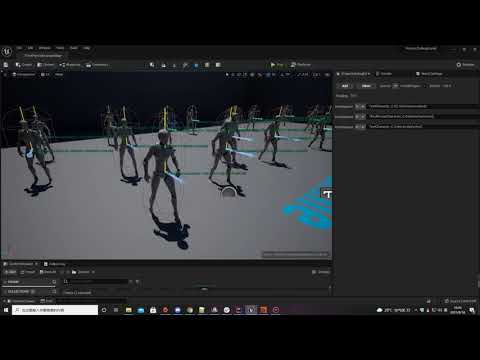Click the Windows taskbar search box
480x360 pixels.
point(55,310)
